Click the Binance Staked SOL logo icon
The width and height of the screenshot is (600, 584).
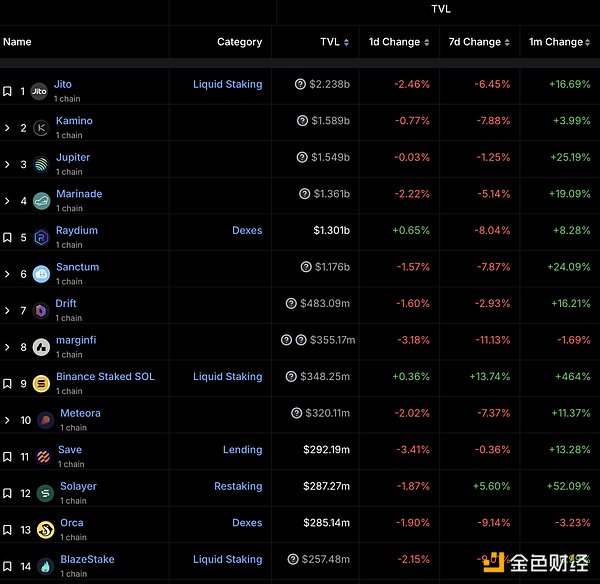[x=42, y=384]
